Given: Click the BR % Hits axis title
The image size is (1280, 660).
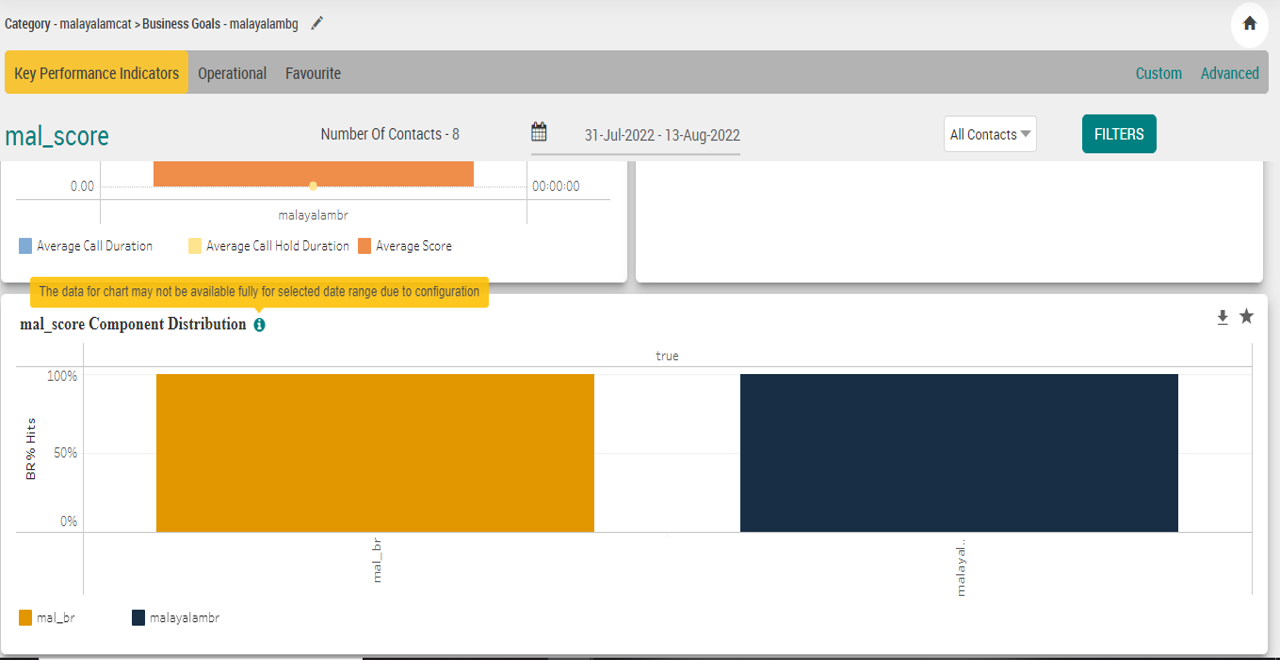Looking at the screenshot, I should (x=31, y=448).
